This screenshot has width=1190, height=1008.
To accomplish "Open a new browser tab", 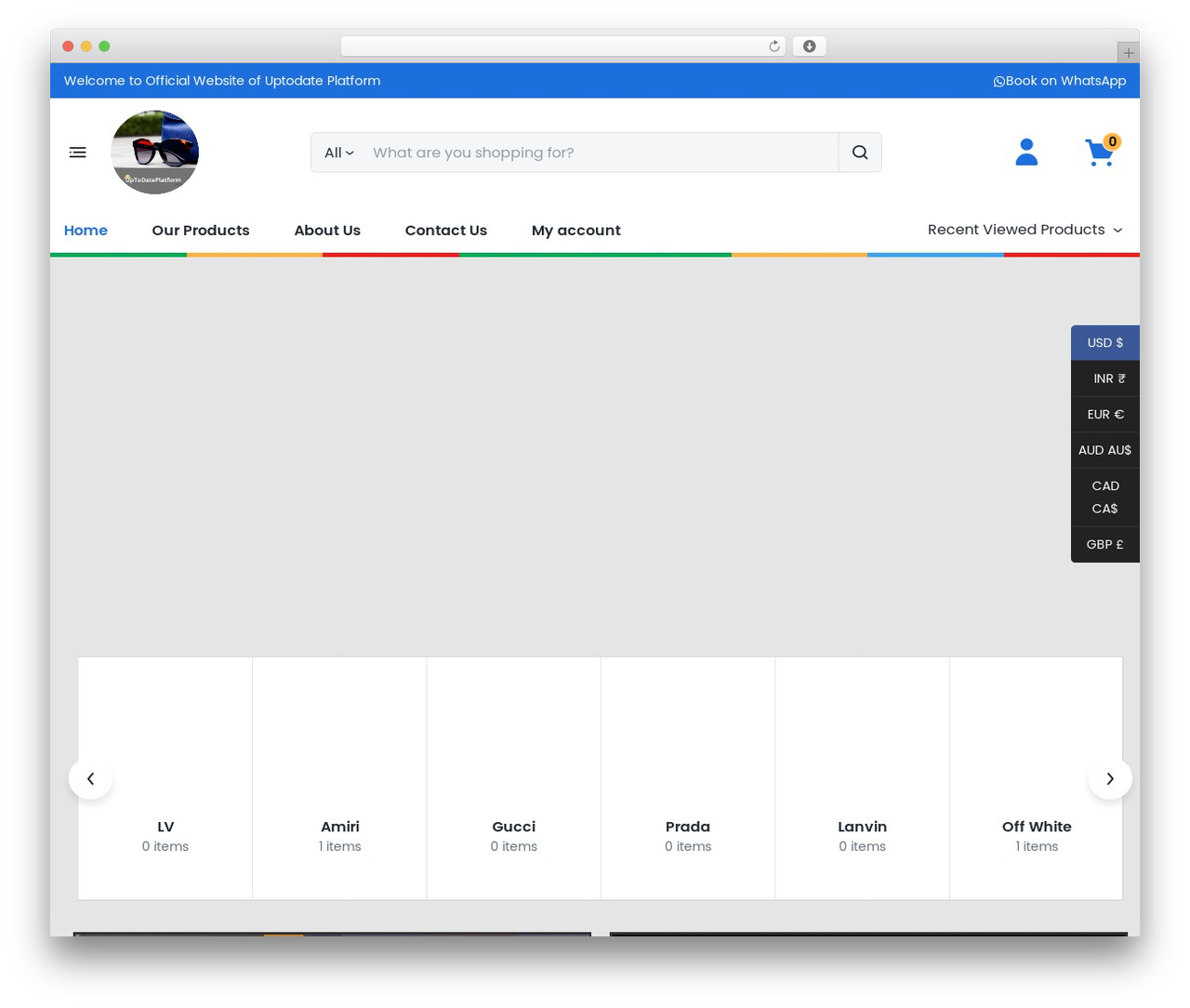I will [x=1128, y=53].
